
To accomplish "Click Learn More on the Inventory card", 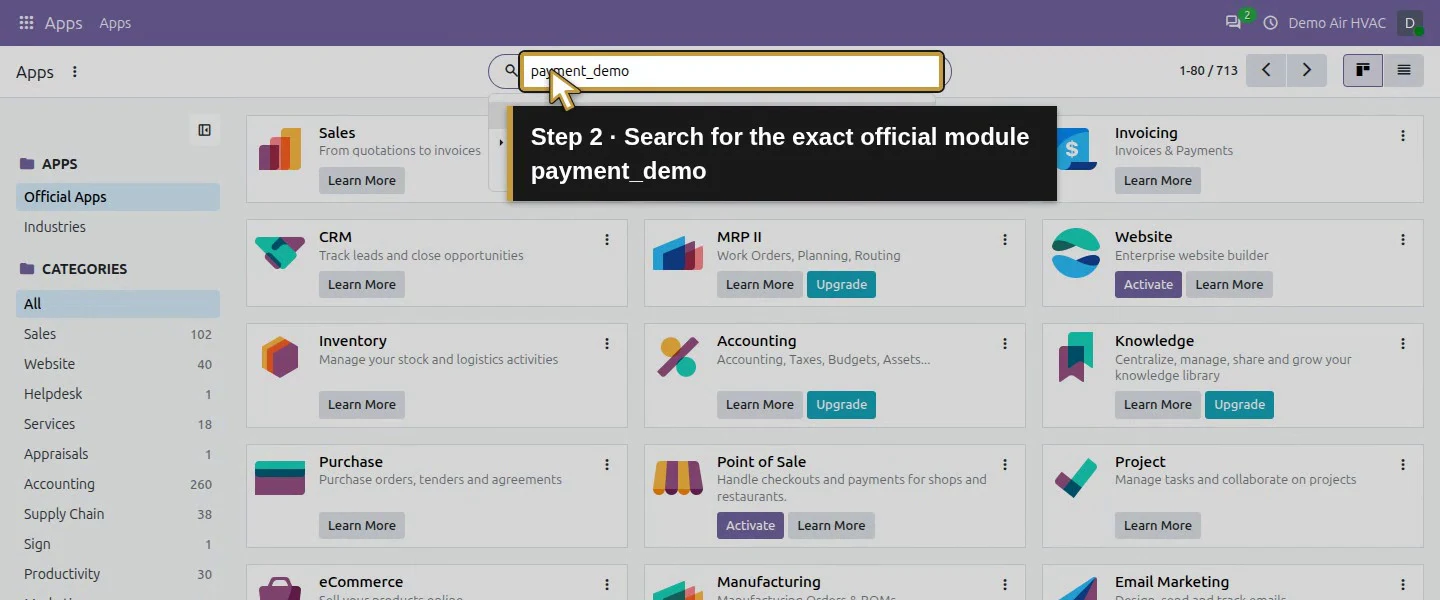I will point(362,405).
